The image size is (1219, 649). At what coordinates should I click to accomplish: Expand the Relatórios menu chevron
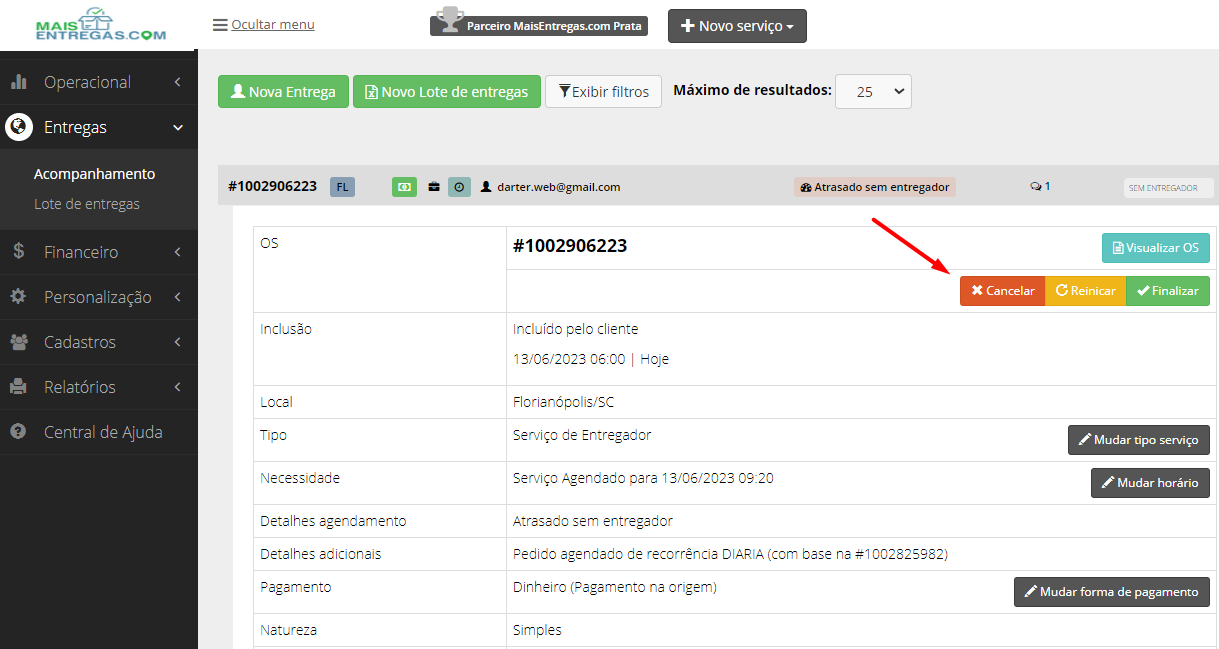click(x=177, y=387)
